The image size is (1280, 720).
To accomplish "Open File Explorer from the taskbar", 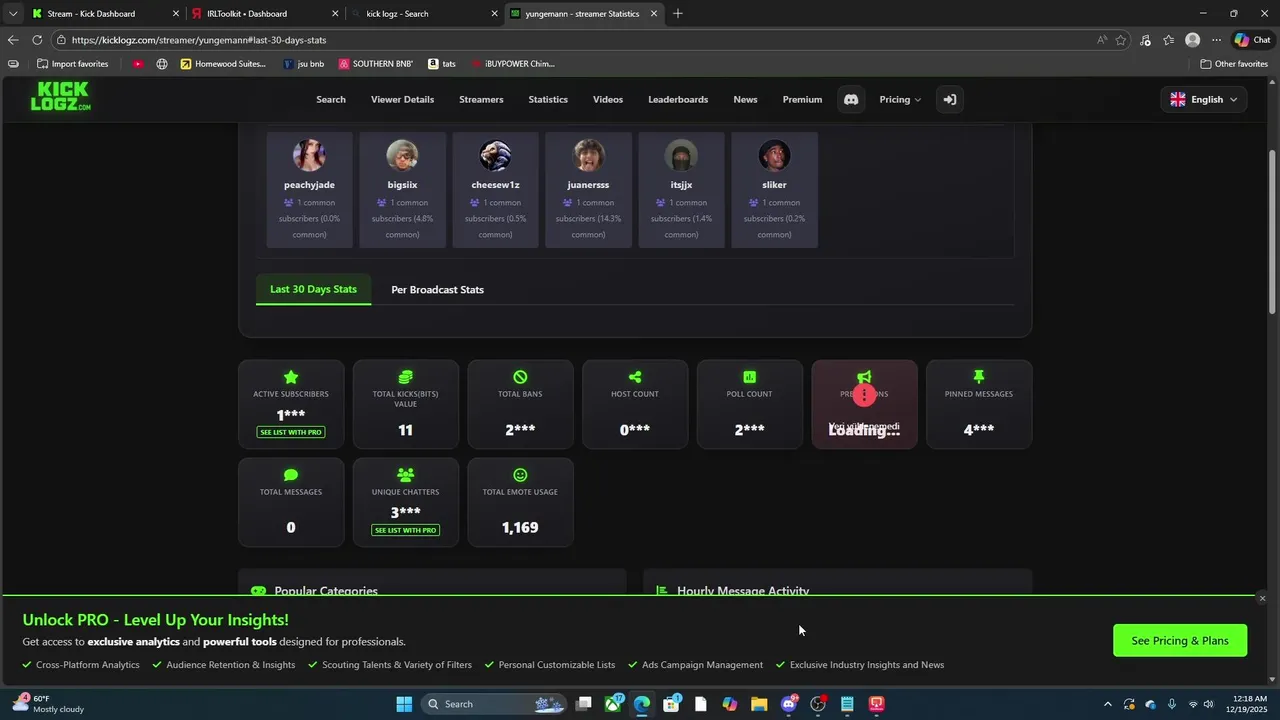I will 759,704.
